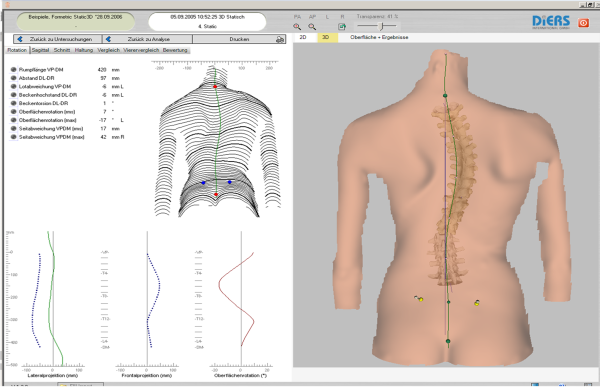Viewport: 600px width, 387px height.
Task: Click the zoom-out magnifier icon
Action: pos(312,26)
